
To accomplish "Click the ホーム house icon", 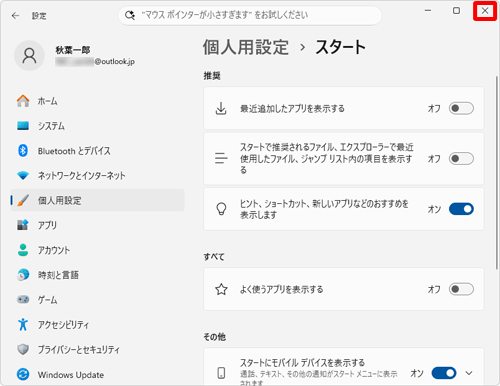I will click(23, 101).
